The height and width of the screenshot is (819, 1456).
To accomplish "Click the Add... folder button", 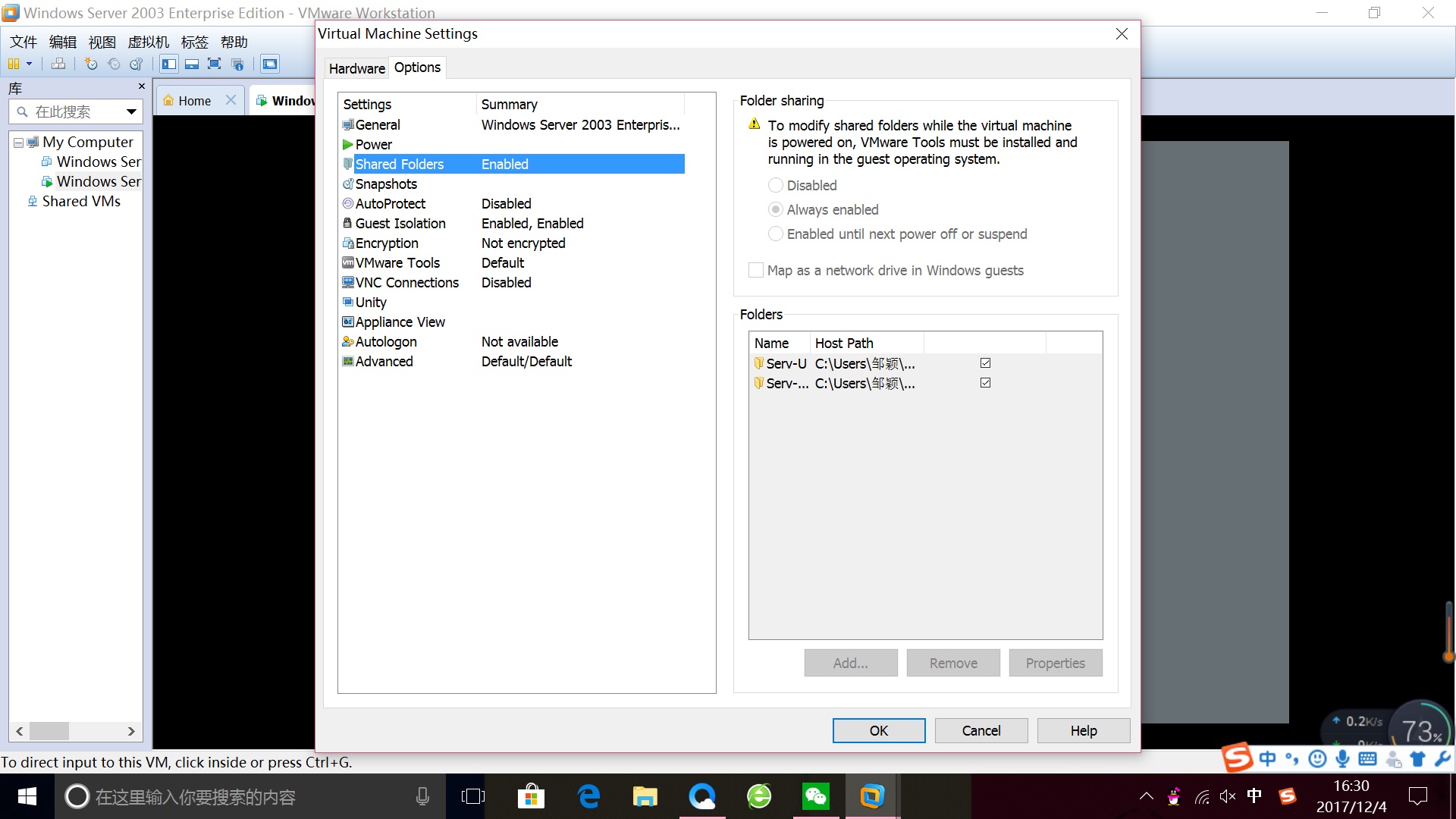I will [851, 664].
